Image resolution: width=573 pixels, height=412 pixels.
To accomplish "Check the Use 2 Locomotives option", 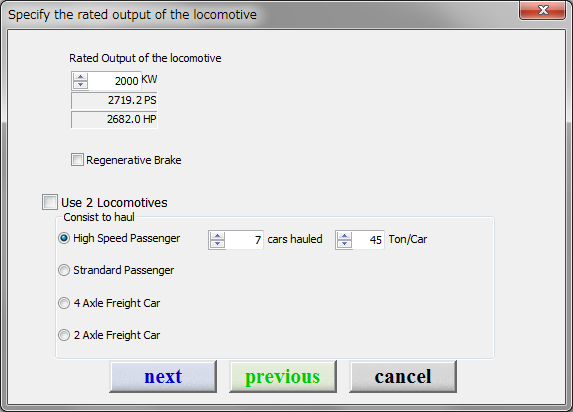I will click(x=50, y=202).
